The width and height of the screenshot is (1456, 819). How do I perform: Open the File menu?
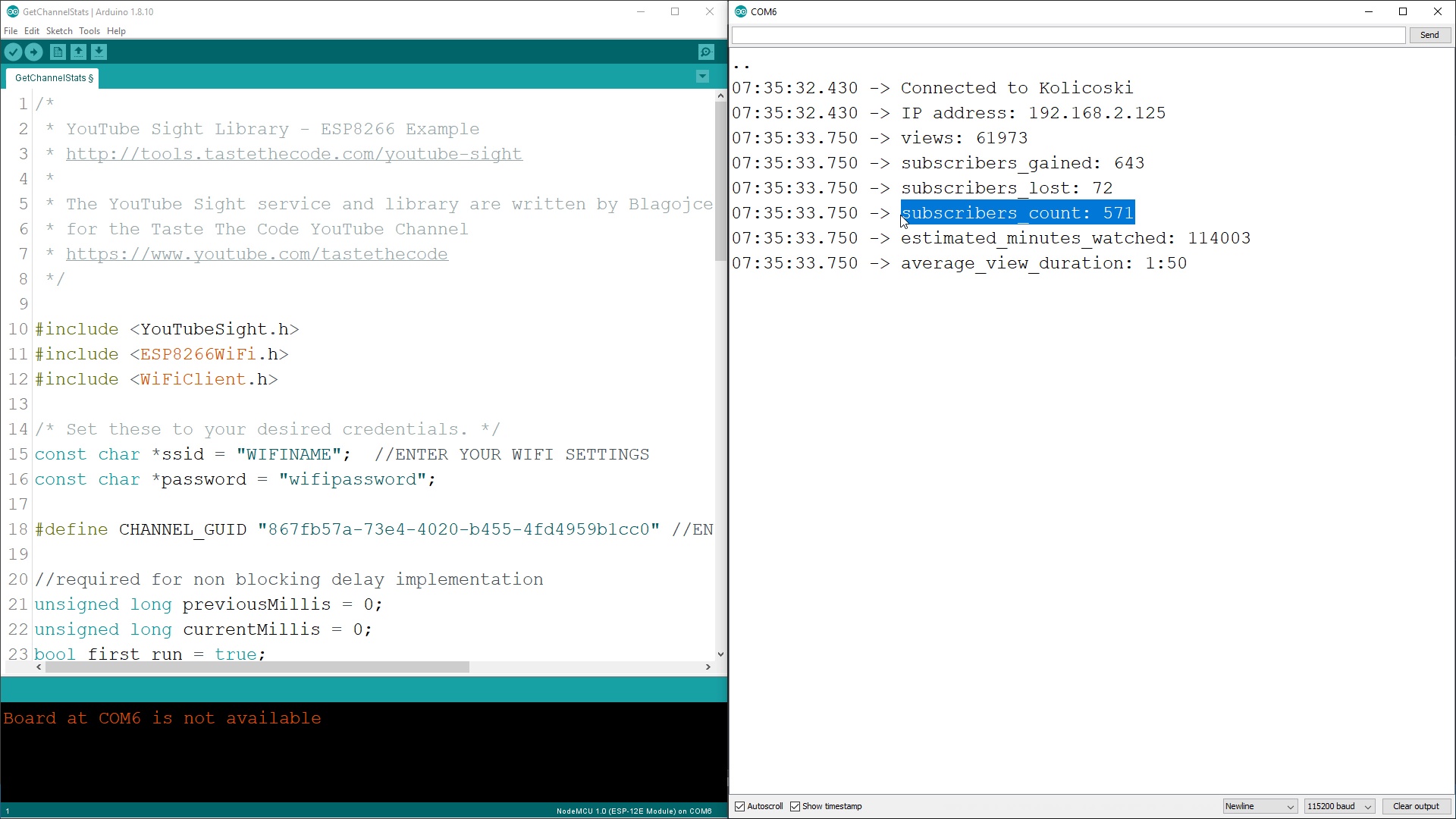point(11,31)
